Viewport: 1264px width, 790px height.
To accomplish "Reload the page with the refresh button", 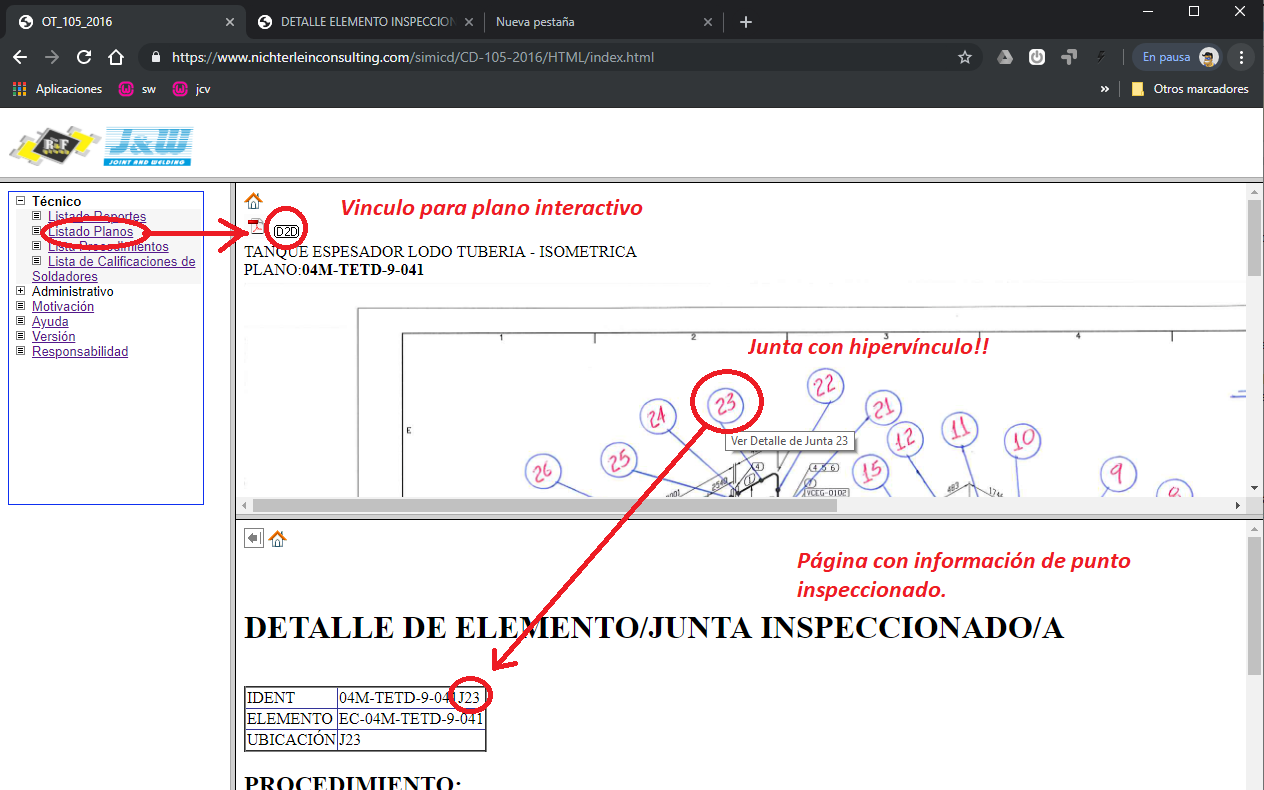I will pos(84,57).
